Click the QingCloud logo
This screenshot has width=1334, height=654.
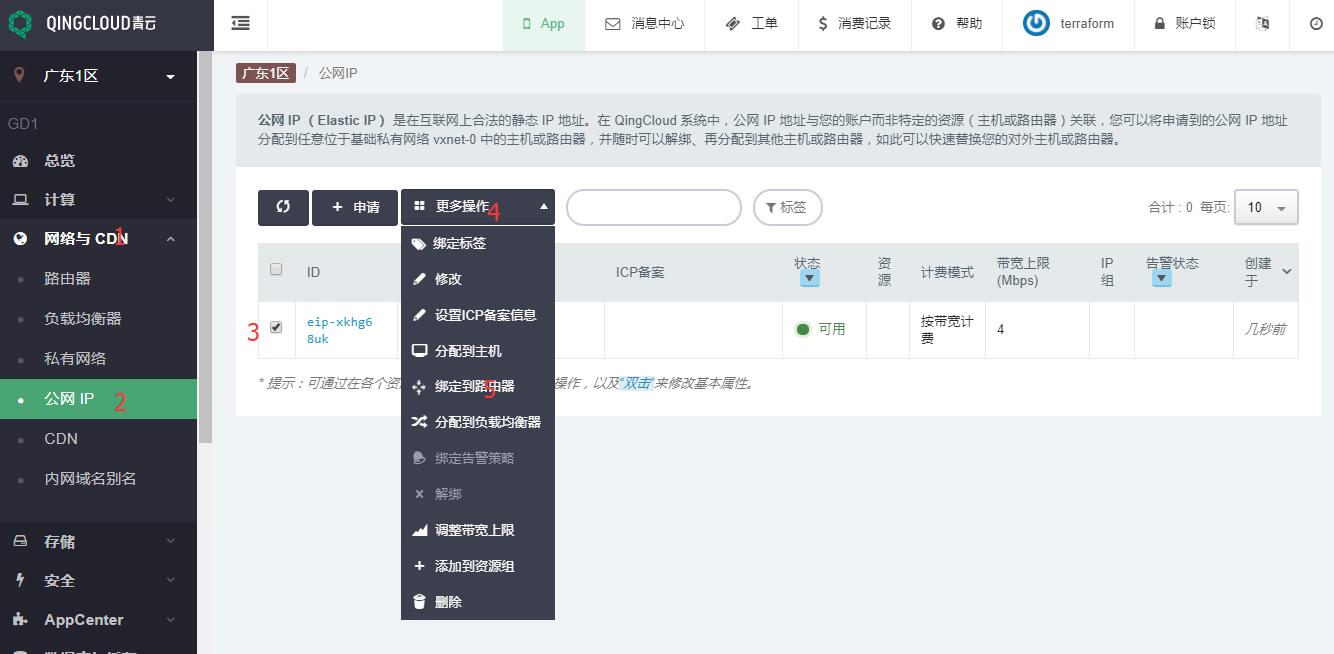click(20, 23)
